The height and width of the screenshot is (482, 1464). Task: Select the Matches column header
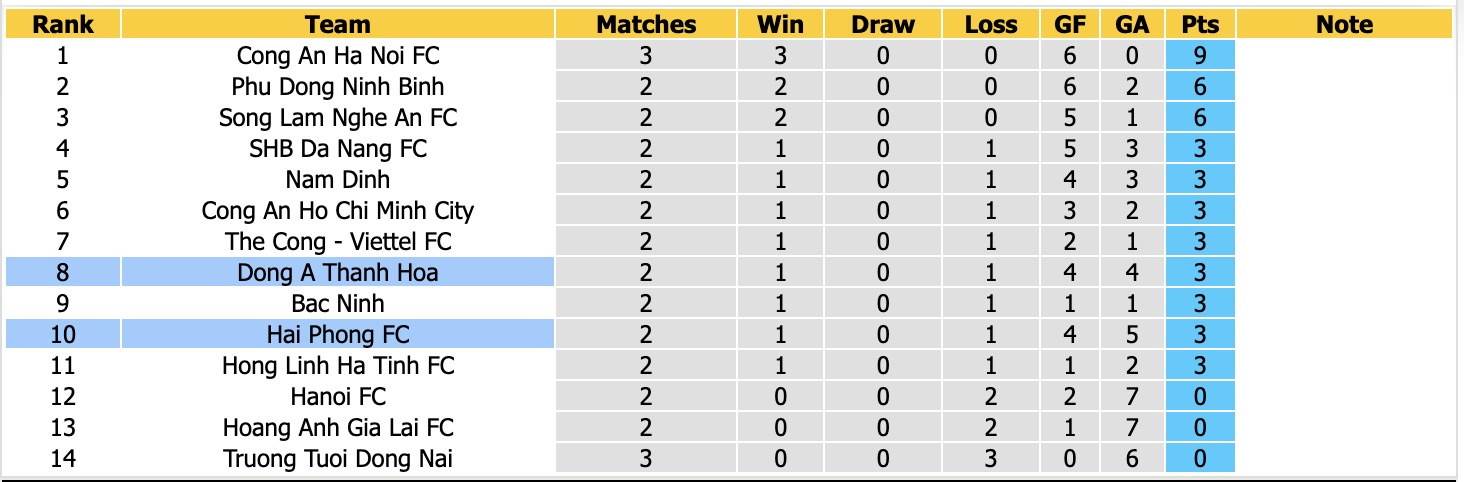pyautogui.click(x=646, y=24)
